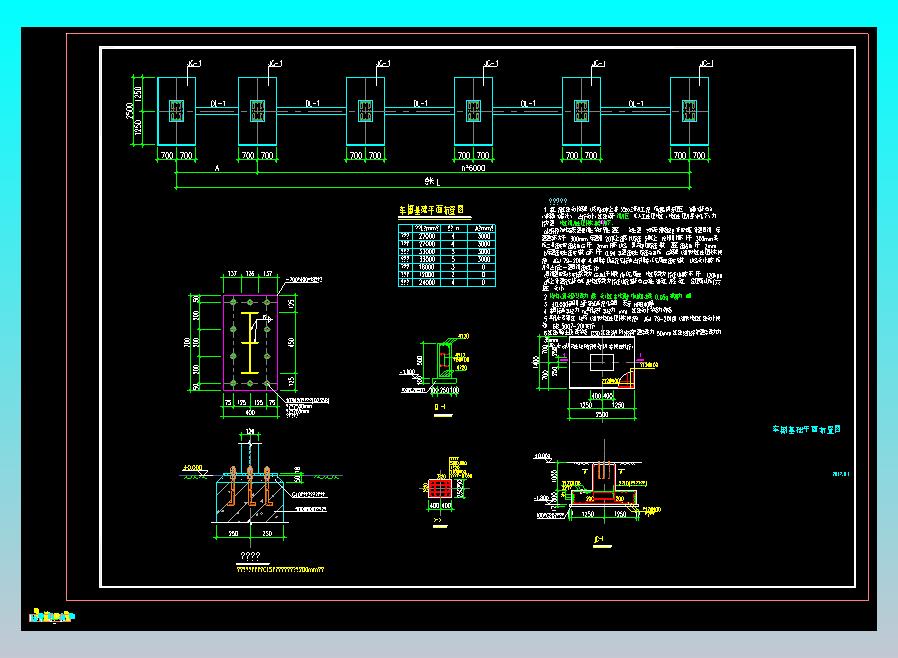Click the 1400 dimension left of the footing plan

pyautogui.click(x=537, y=362)
